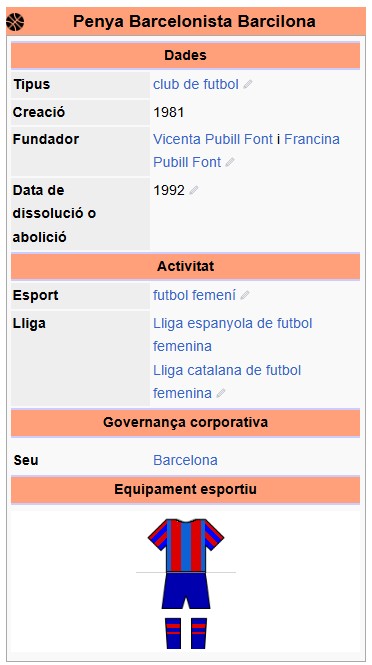Follow the Barcelona headquarters link
The image size is (372, 665).
[x=185, y=460]
